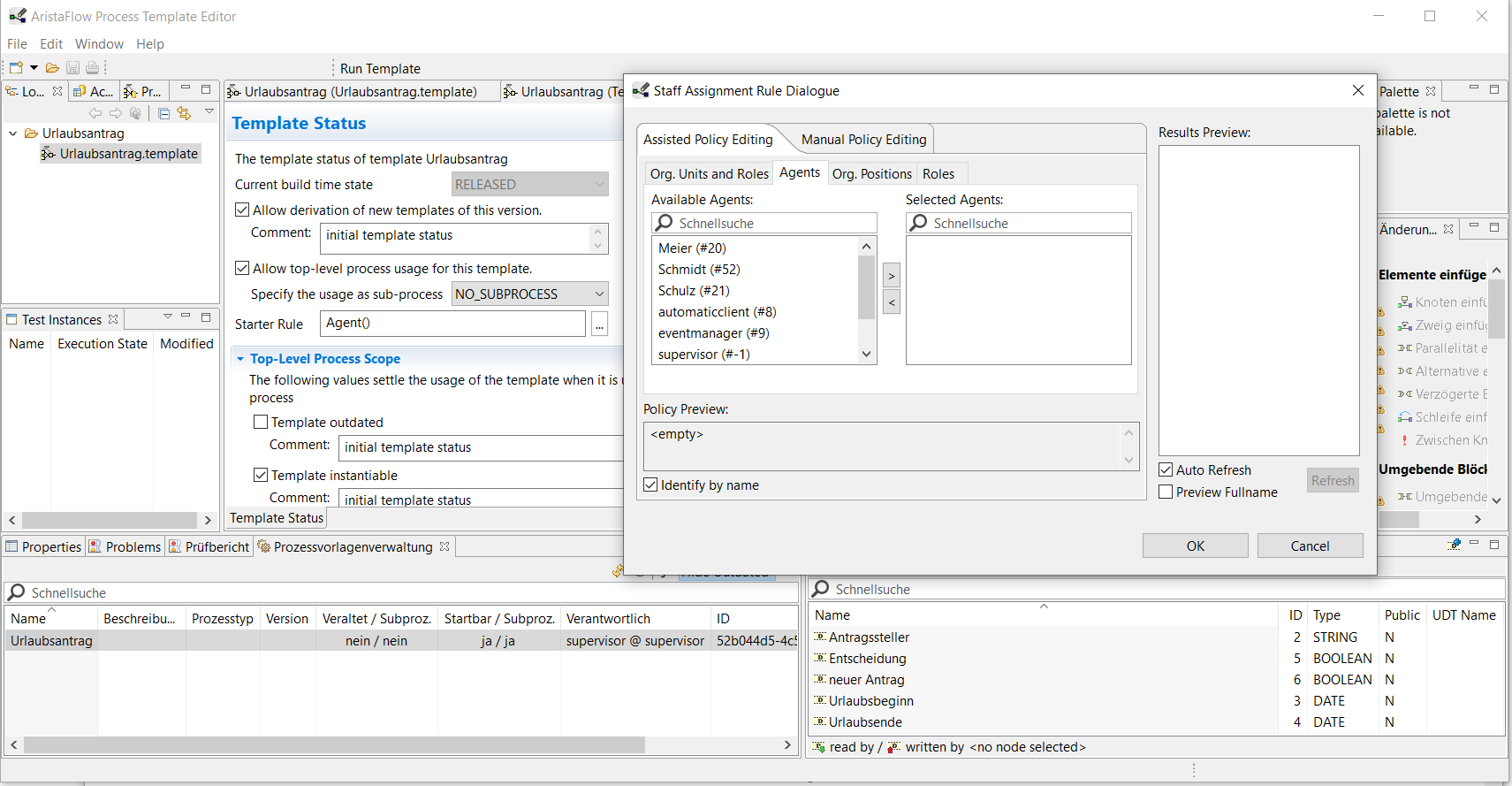Select agent Schmidt (#52)
1512x786 pixels.
699,270
